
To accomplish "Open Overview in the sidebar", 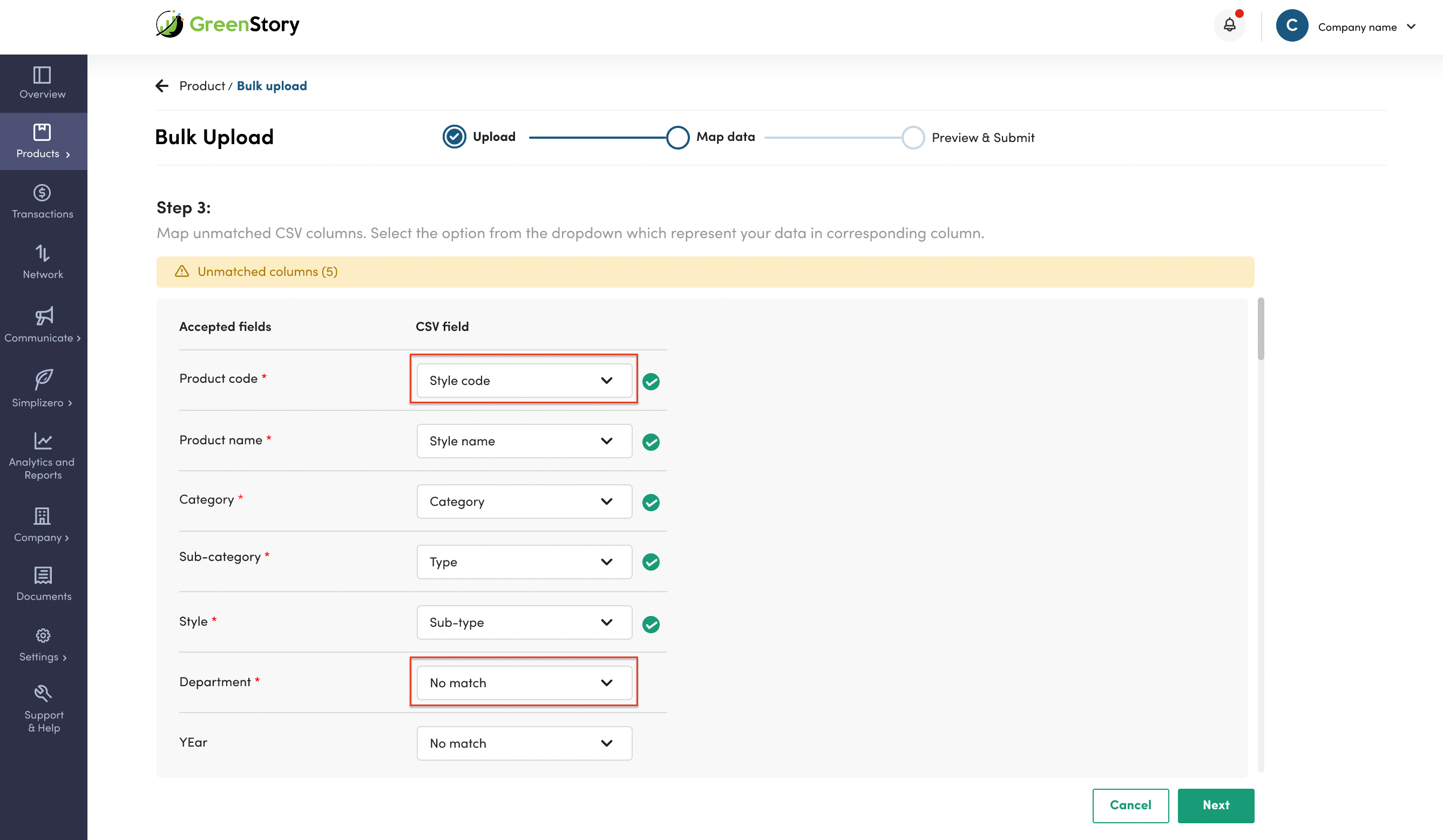I will tap(43, 83).
